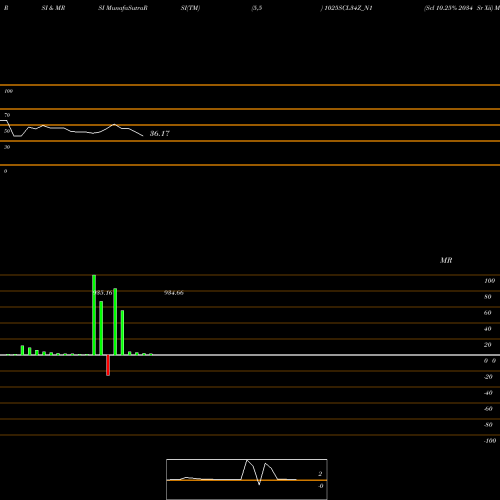Click the RSI 50 level label

click(7, 131)
